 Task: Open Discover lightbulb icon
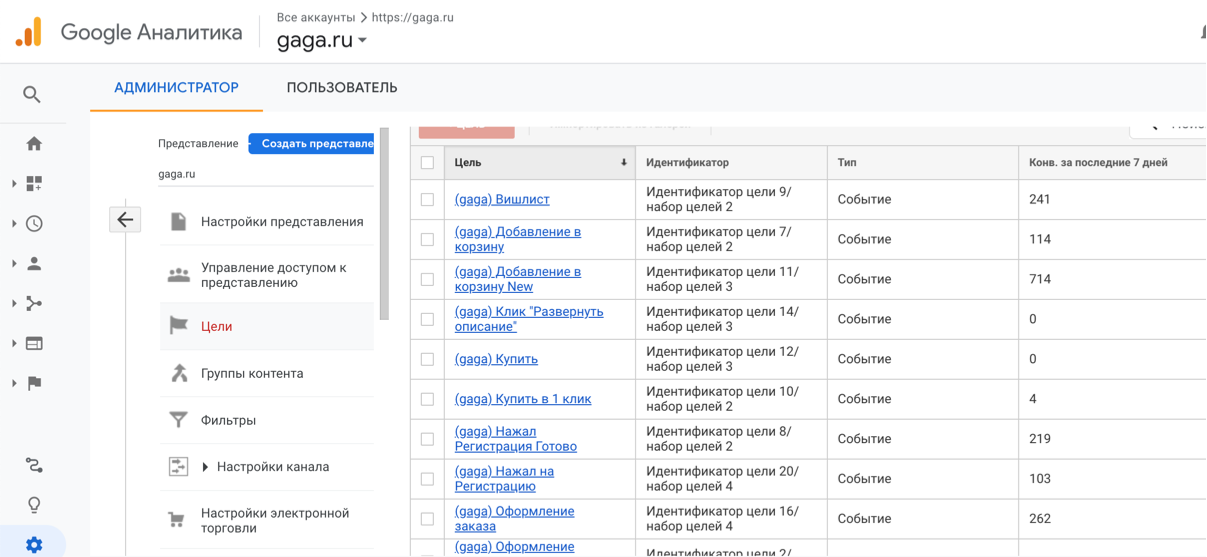tap(34, 505)
